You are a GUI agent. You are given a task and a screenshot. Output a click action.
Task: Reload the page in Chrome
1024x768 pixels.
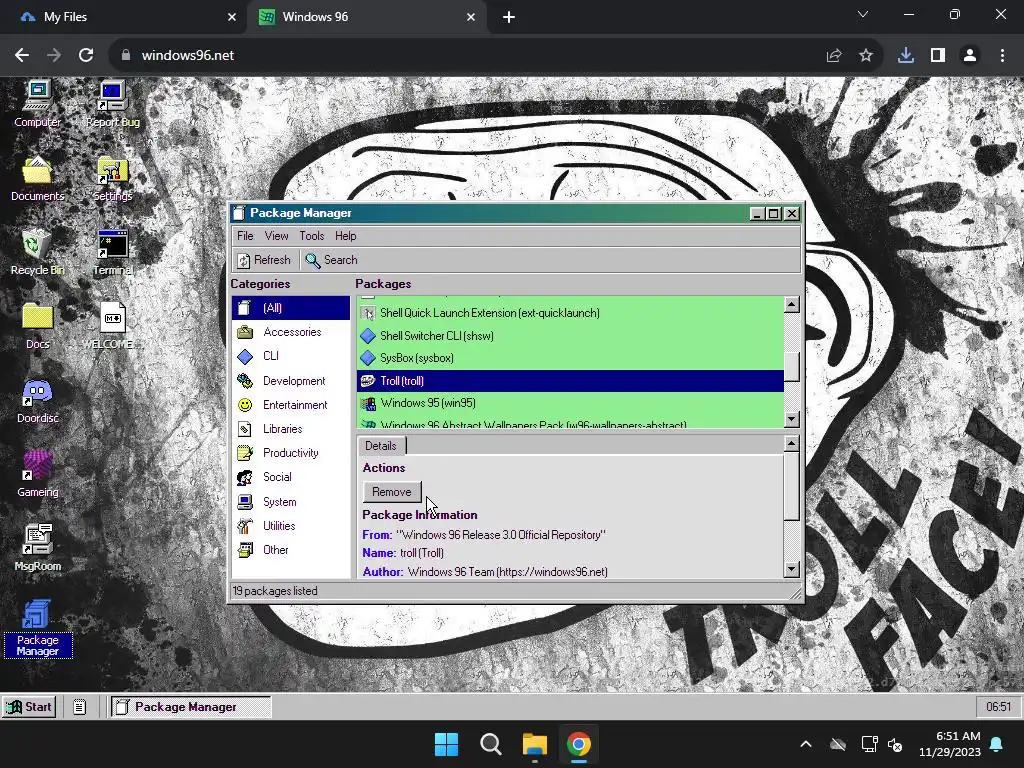86,56
